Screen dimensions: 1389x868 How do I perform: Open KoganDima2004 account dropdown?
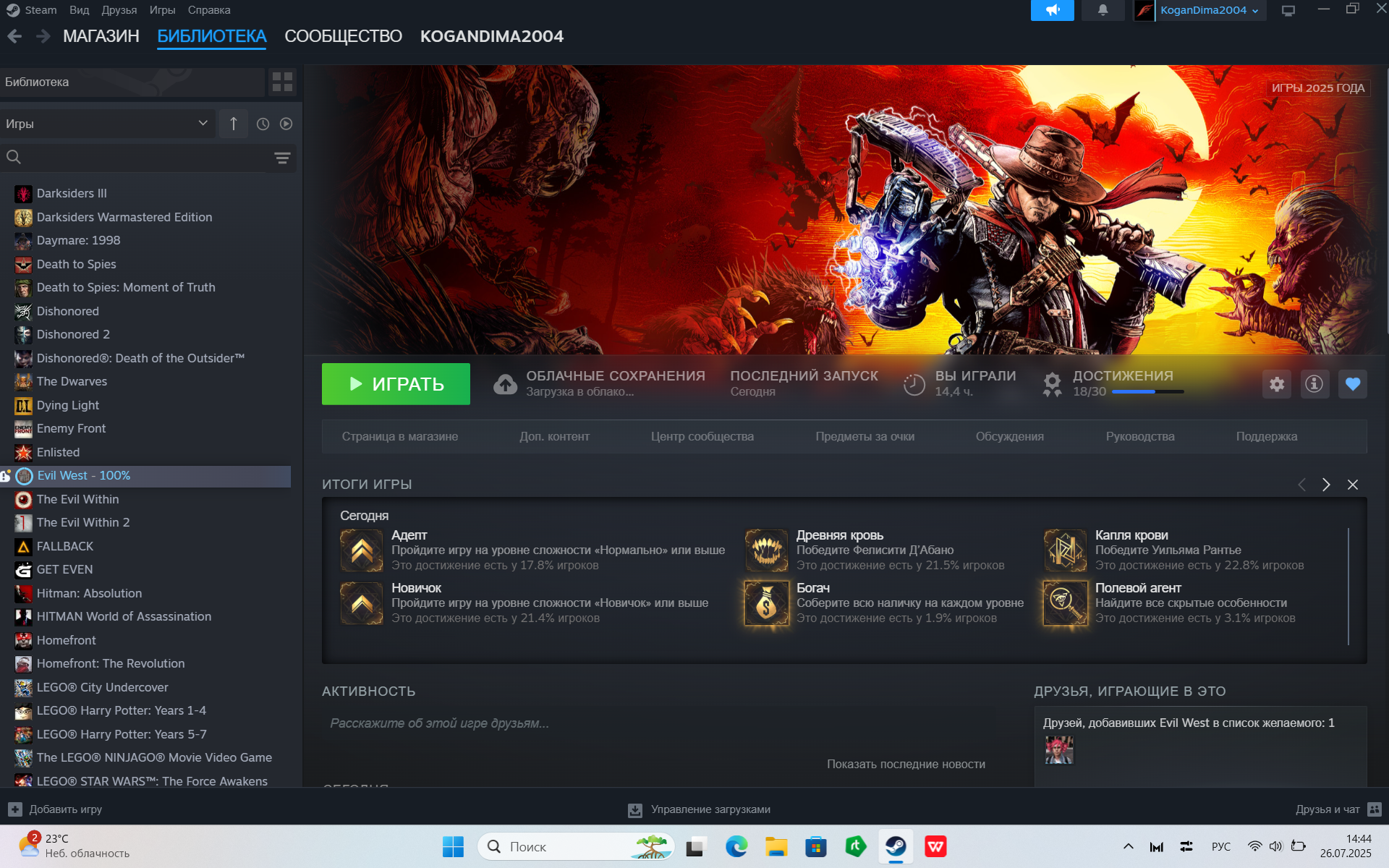pyautogui.click(x=1209, y=10)
